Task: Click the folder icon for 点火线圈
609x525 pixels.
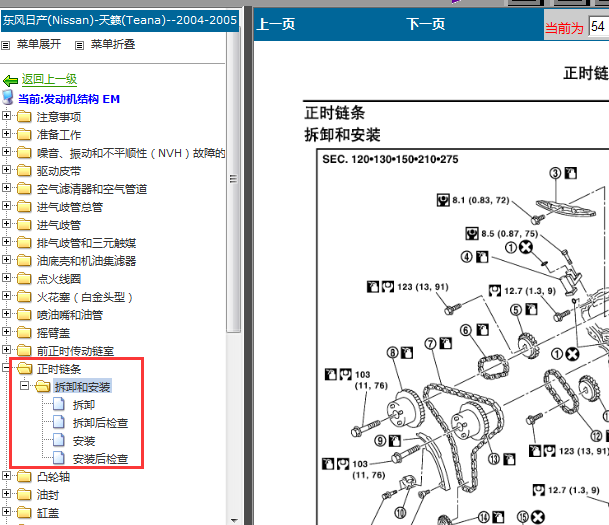Action: point(24,278)
